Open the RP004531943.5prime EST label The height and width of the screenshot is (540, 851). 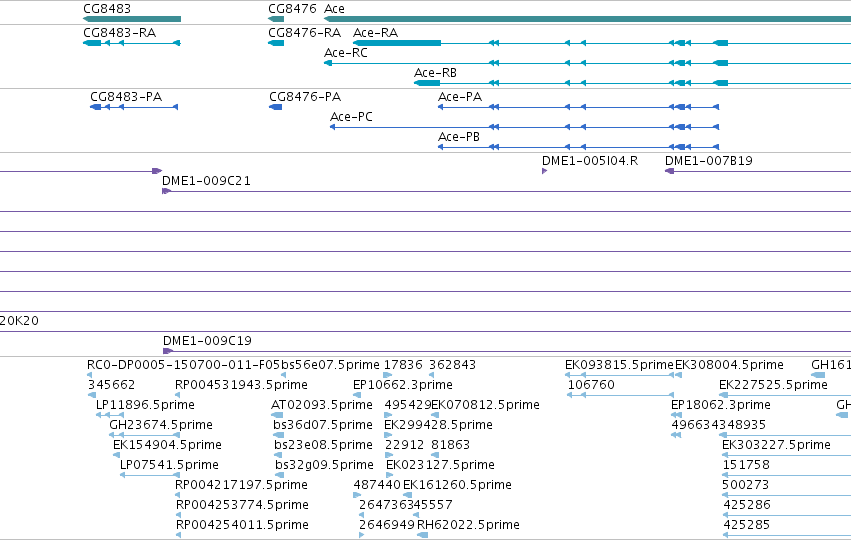click(242, 385)
